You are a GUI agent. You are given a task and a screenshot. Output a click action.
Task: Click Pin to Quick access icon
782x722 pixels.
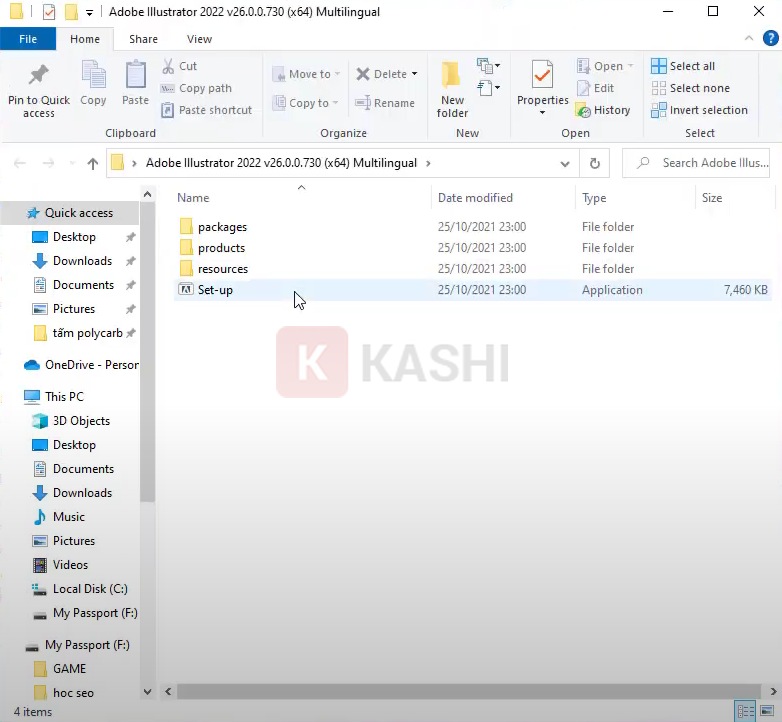pos(38,75)
